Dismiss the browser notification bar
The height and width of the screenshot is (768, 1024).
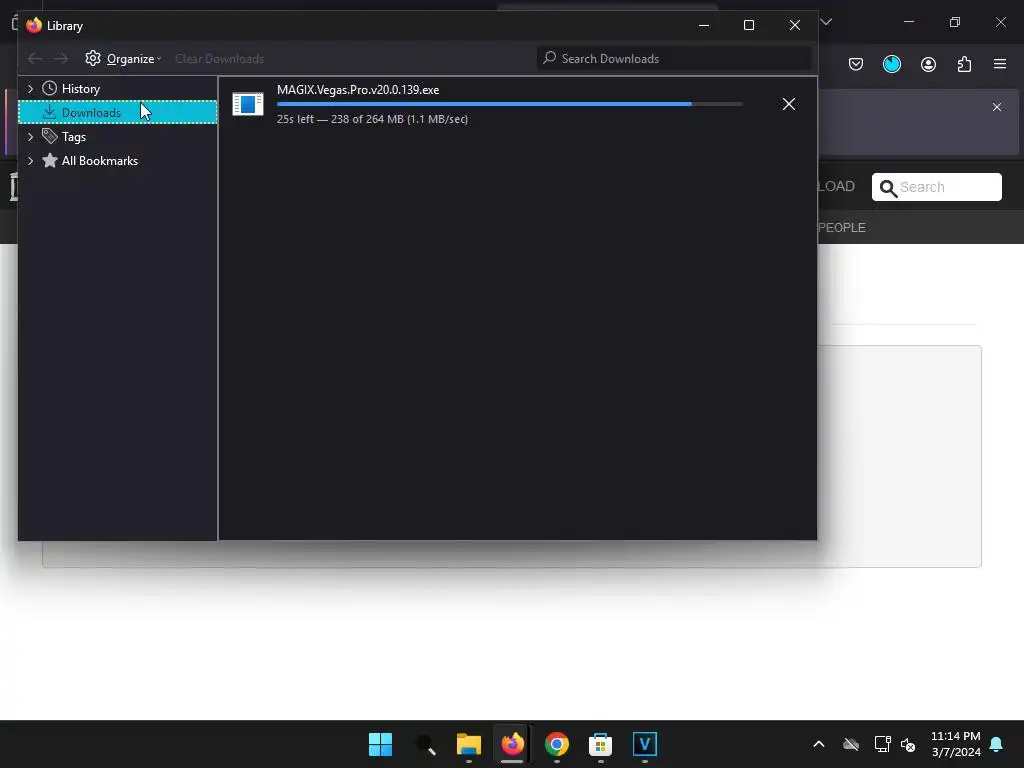coord(997,107)
